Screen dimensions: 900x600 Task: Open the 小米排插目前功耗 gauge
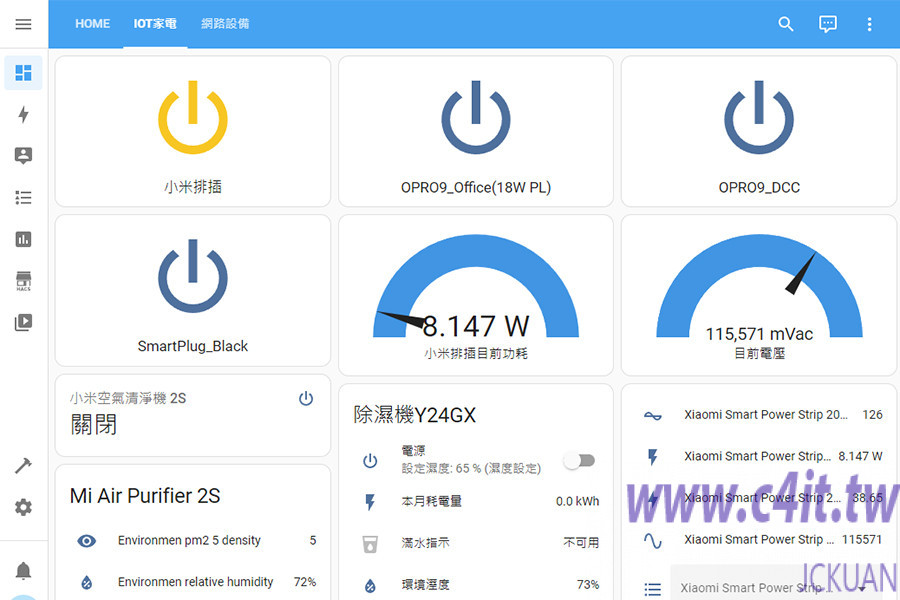(476, 295)
